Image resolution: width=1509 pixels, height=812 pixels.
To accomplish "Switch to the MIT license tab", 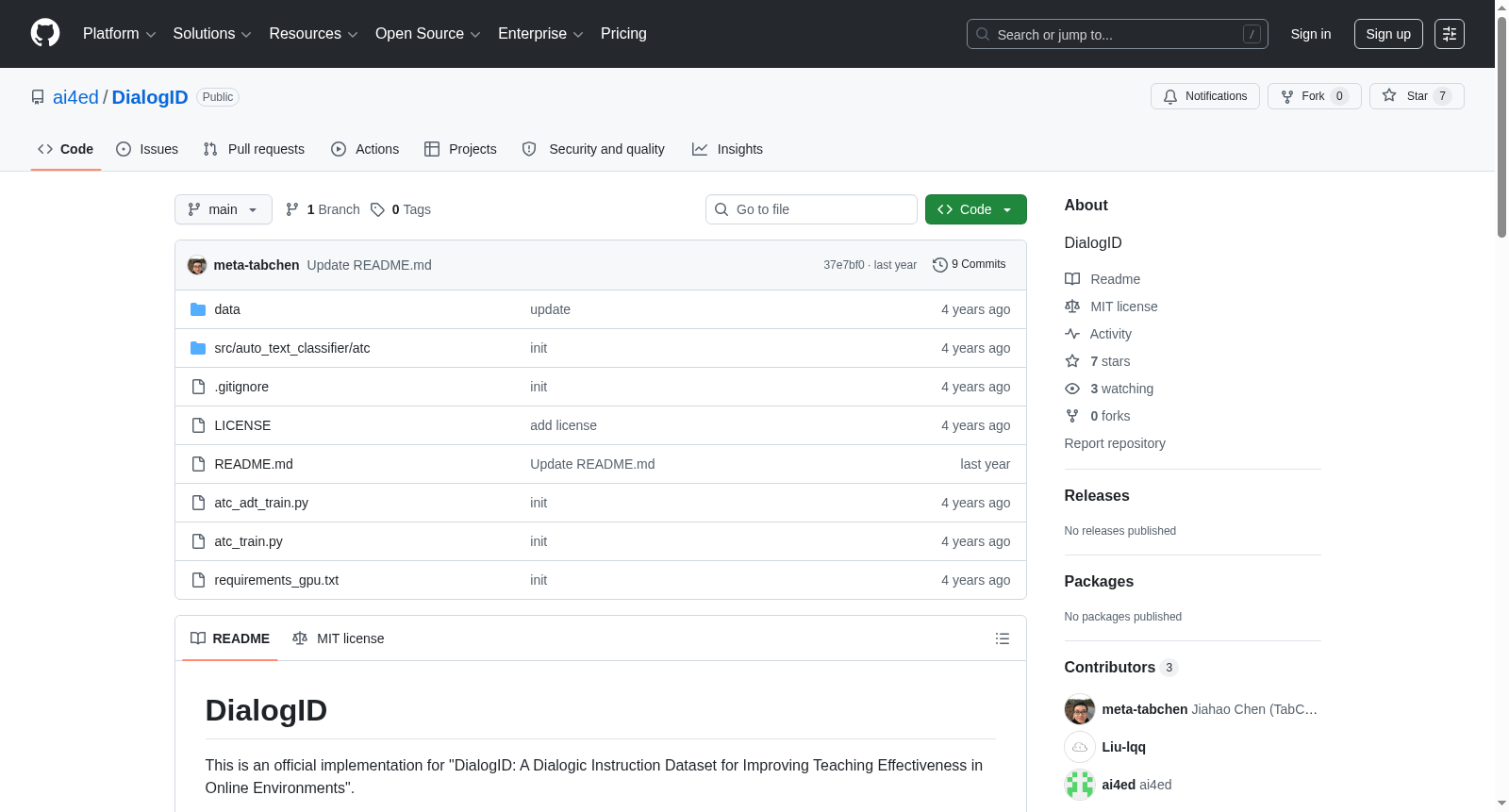I will click(339, 638).
